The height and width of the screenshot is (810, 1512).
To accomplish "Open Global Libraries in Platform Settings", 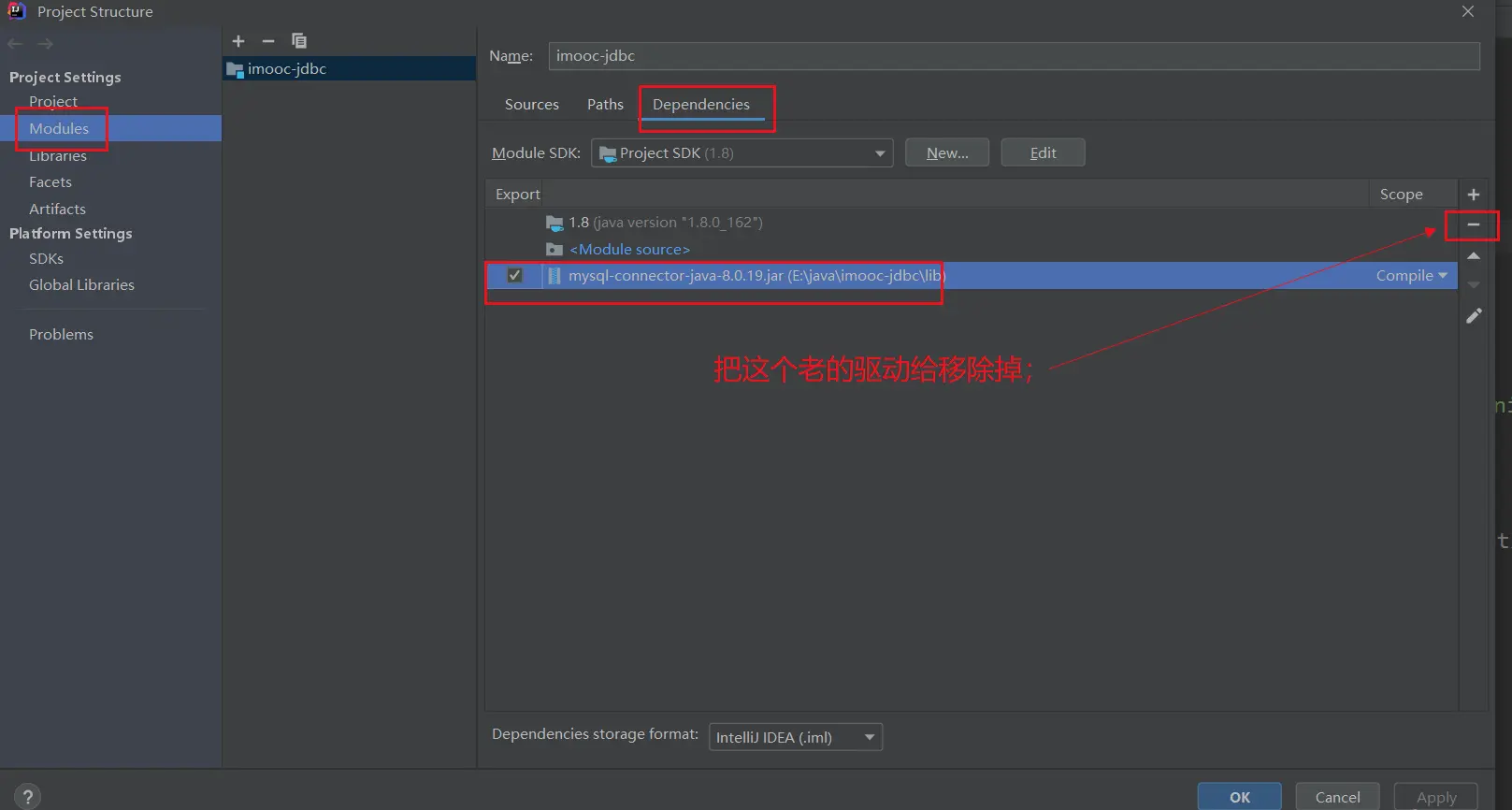I will tap(81, 285).
